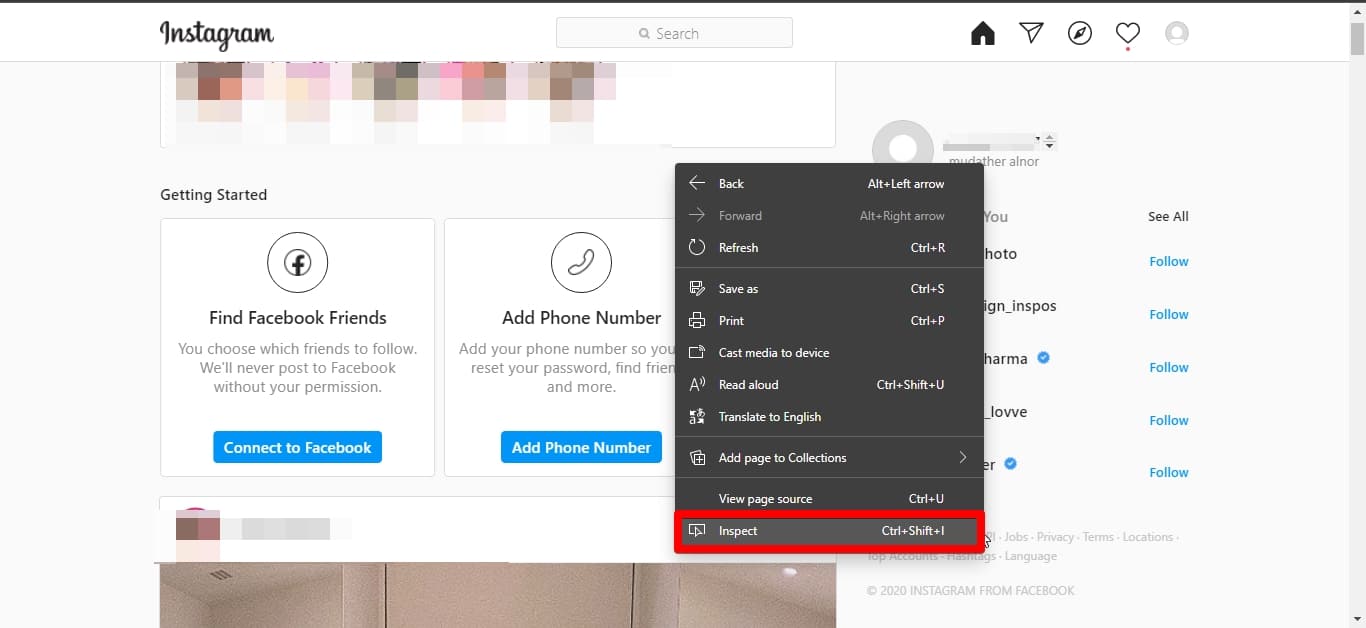Click the Cast media icon in context menu
This screenshot has width=1366, height=628.
click(x=698, y=352)
